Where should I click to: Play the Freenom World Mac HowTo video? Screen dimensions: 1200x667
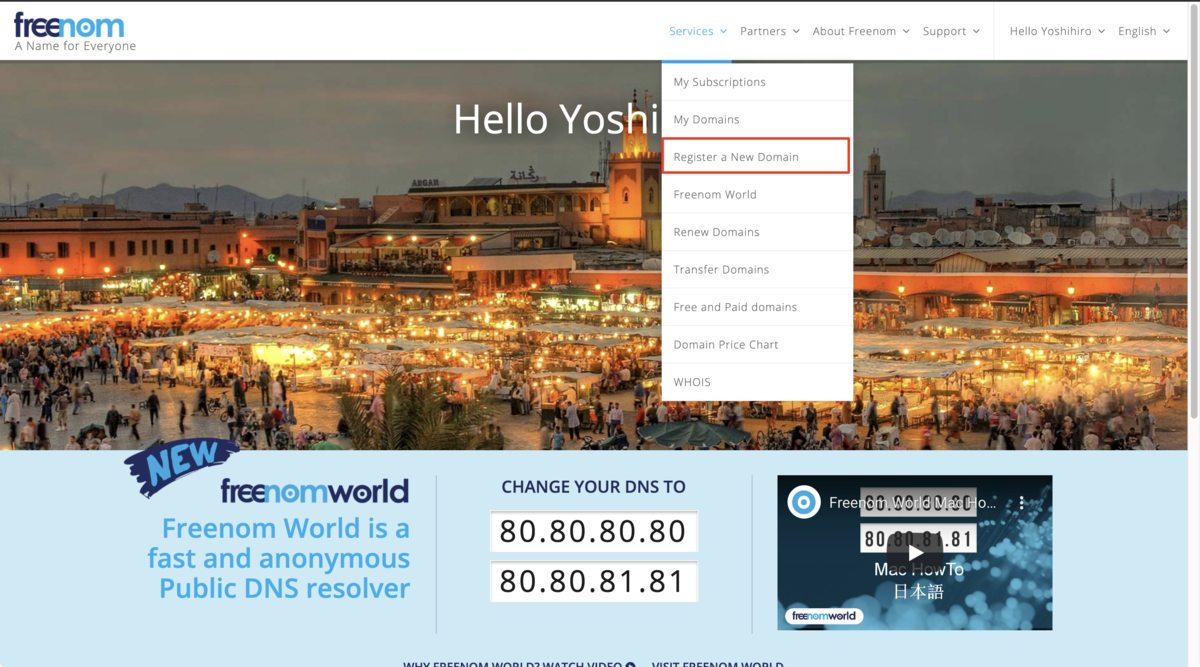[915, 552]
